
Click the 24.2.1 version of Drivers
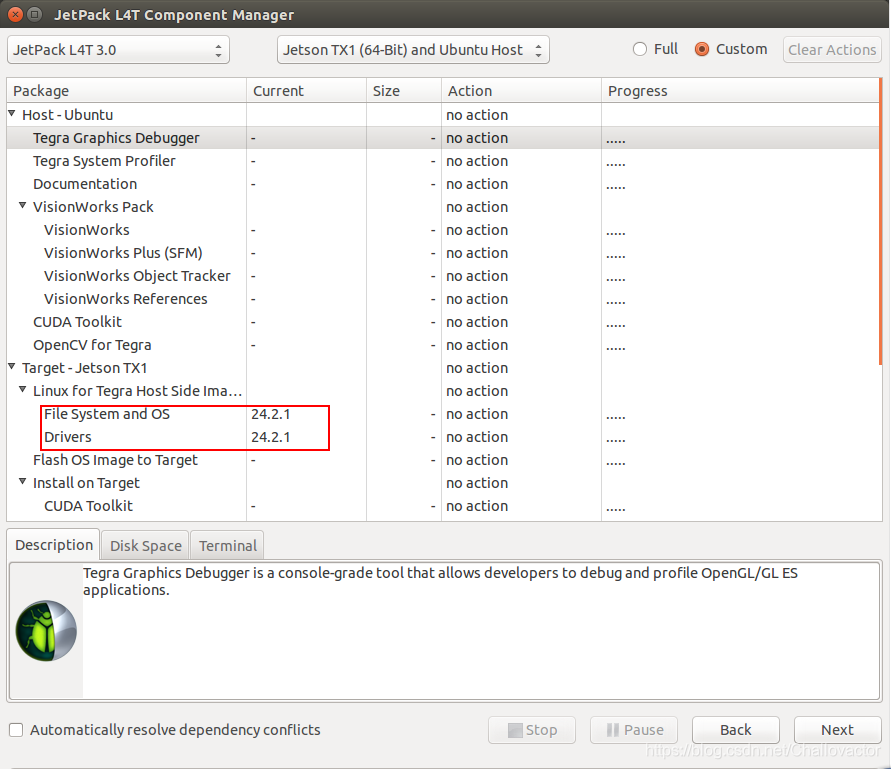click(270, 437)
